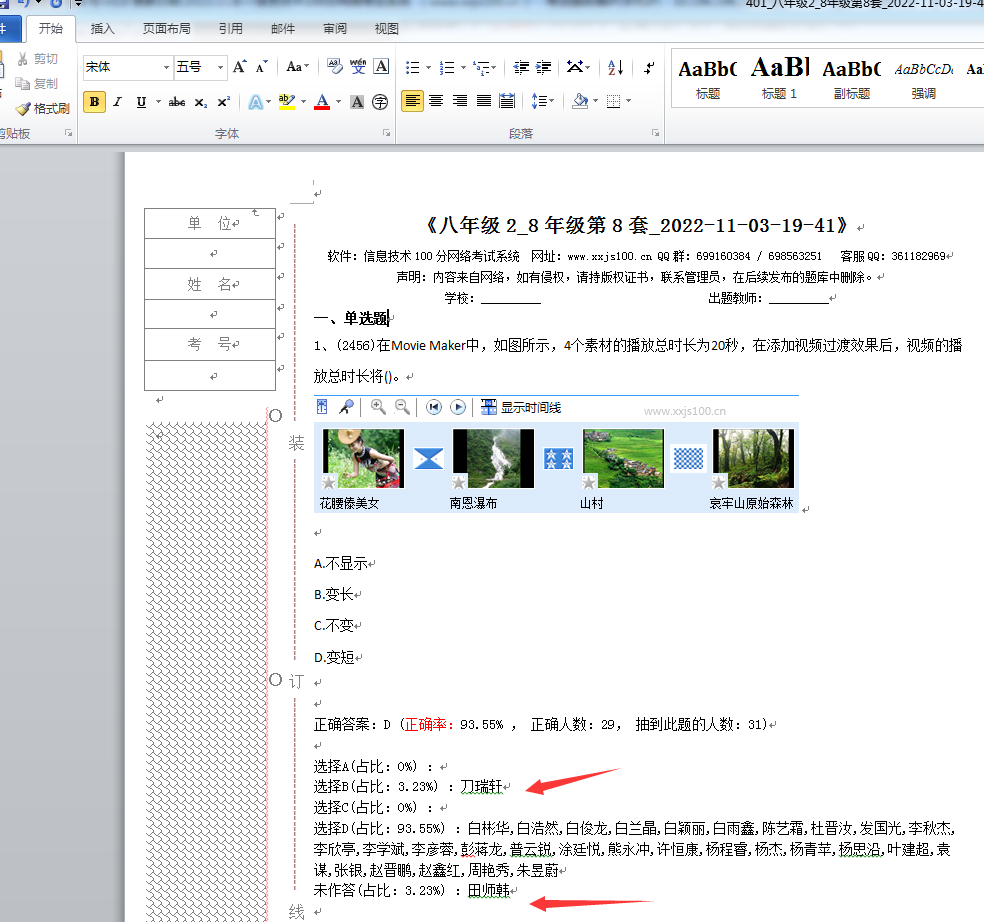Click the Multilevel List icon
984x922 pixels.
tap(482, 67)
